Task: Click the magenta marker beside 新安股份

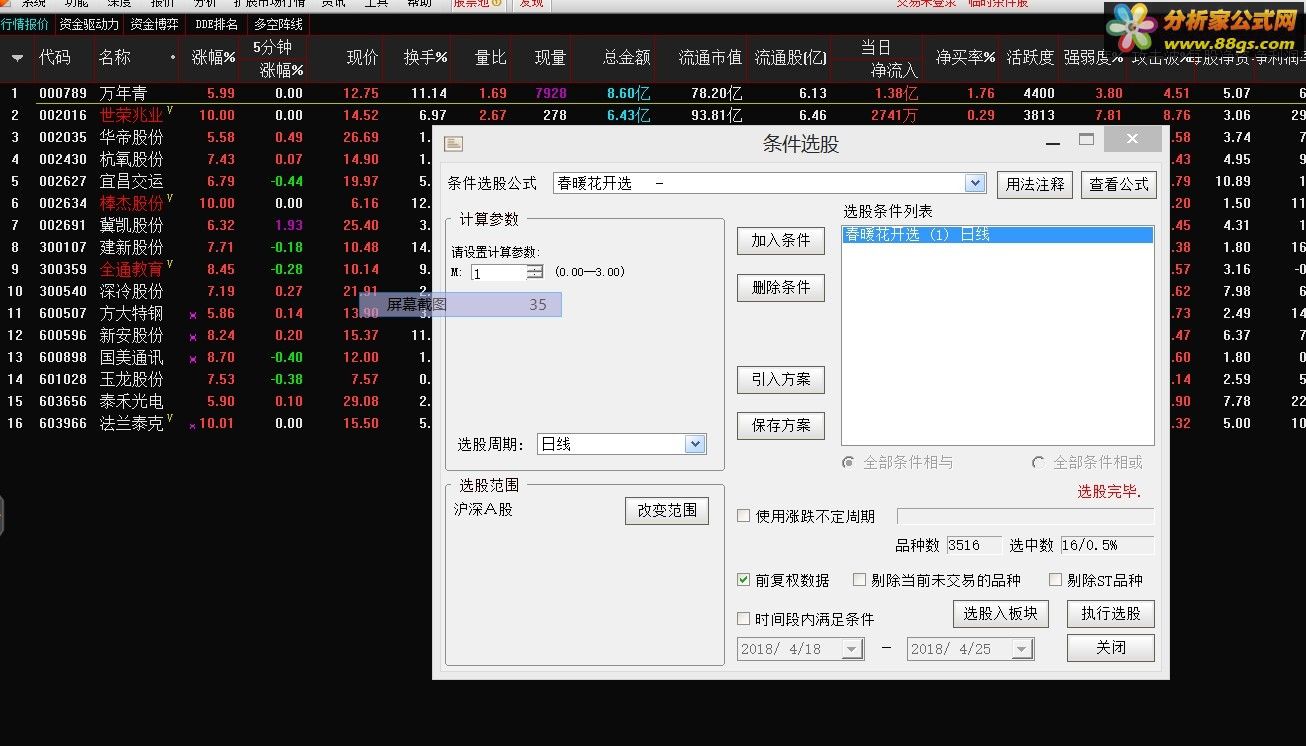Action: coord(193,337)
